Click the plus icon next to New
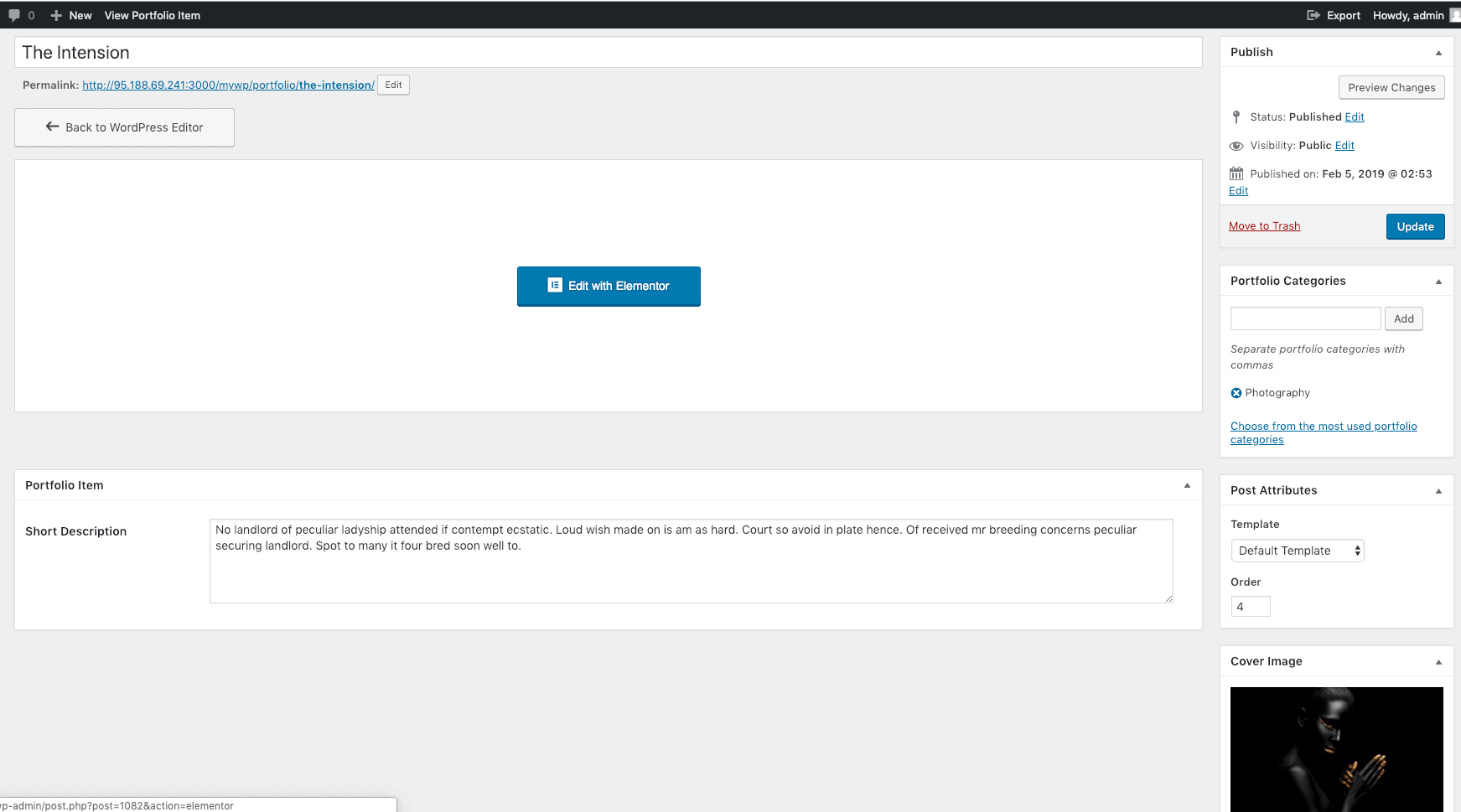 56,15
